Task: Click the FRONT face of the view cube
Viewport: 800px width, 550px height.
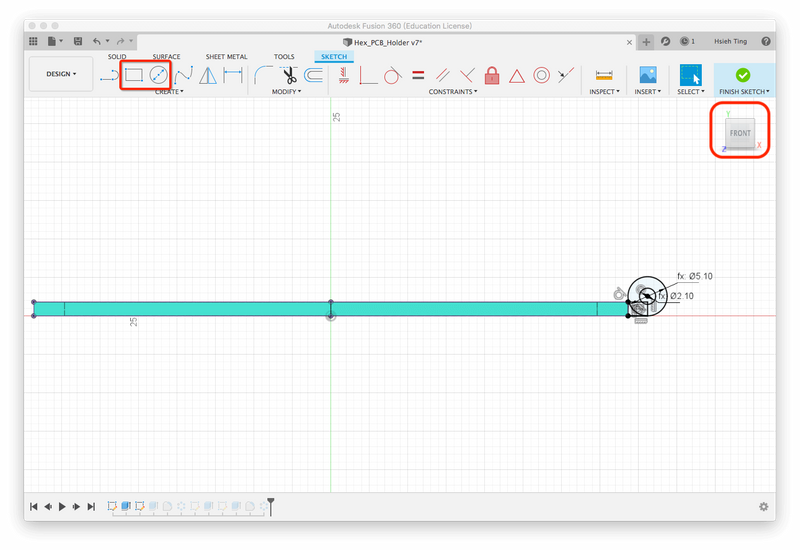Action: point(740,133)
